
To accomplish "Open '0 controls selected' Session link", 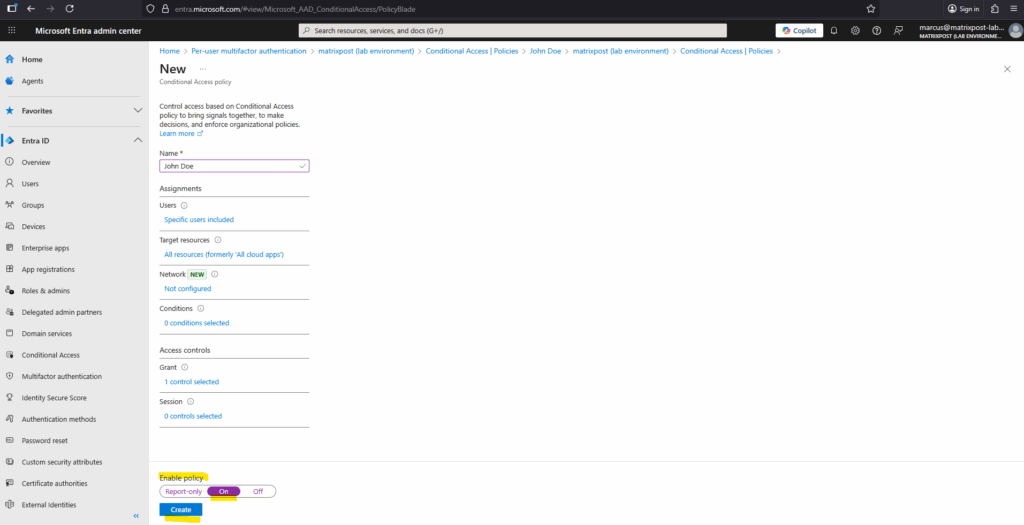I will 193,416.
